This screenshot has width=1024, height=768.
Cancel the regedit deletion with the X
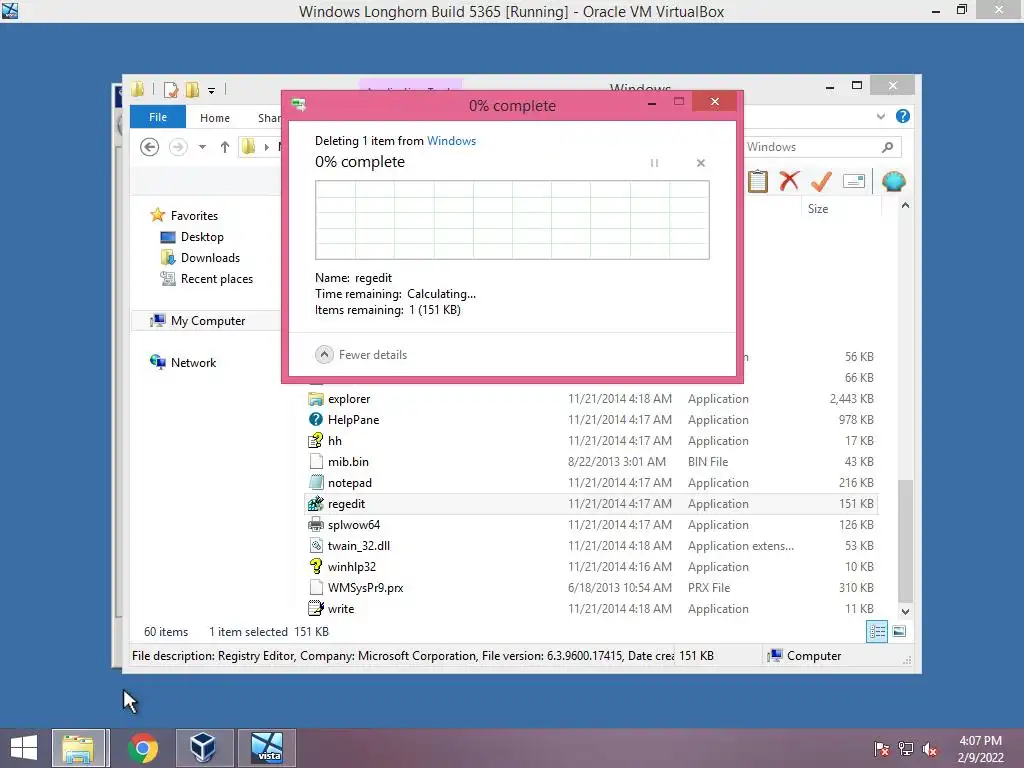(x=701, y=163)
